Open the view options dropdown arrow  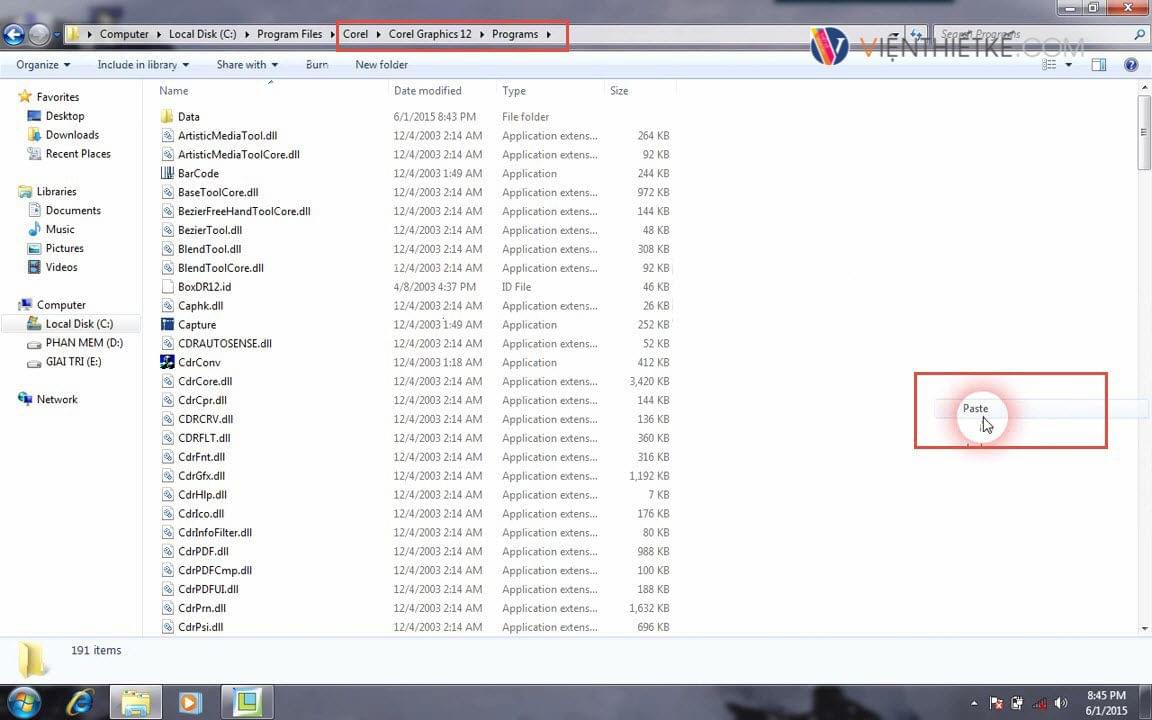pos(1068,65)
